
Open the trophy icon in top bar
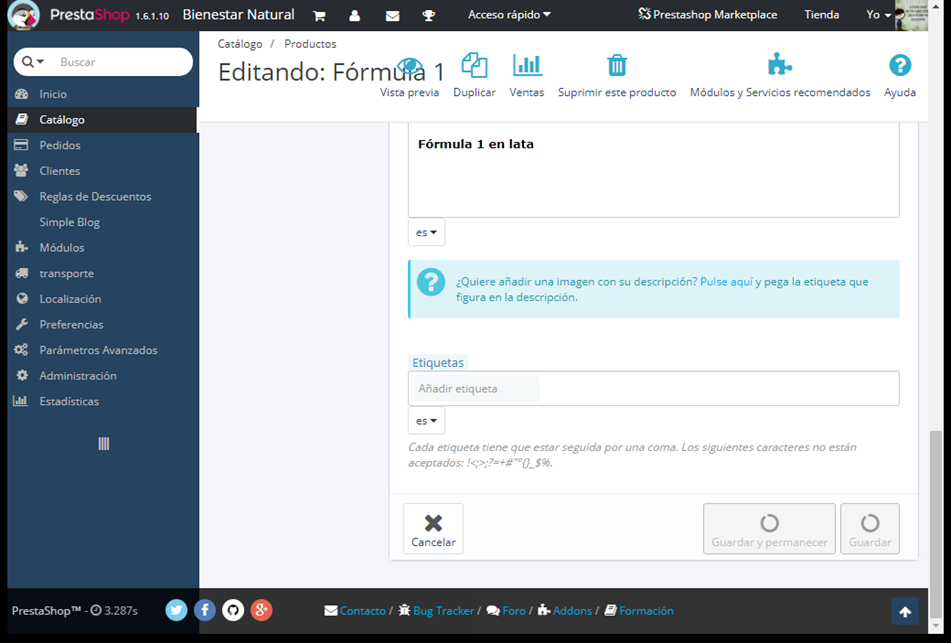click(429, 16)
